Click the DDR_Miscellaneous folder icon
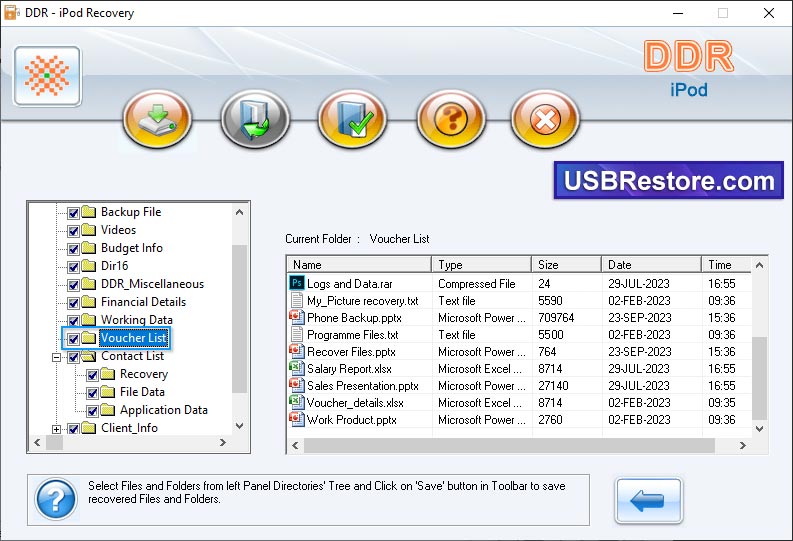This screenshot has width=793, height=541. click(x=89, y=284)
